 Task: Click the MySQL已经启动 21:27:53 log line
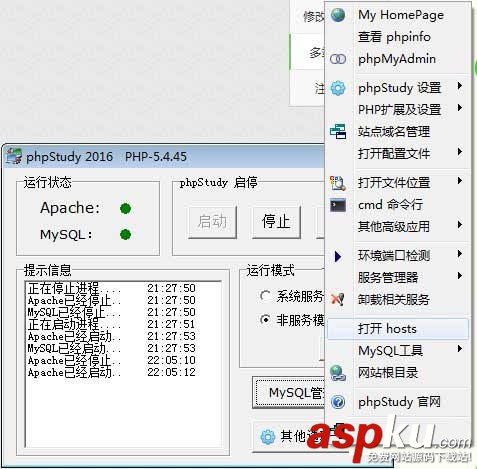[112, 348]
